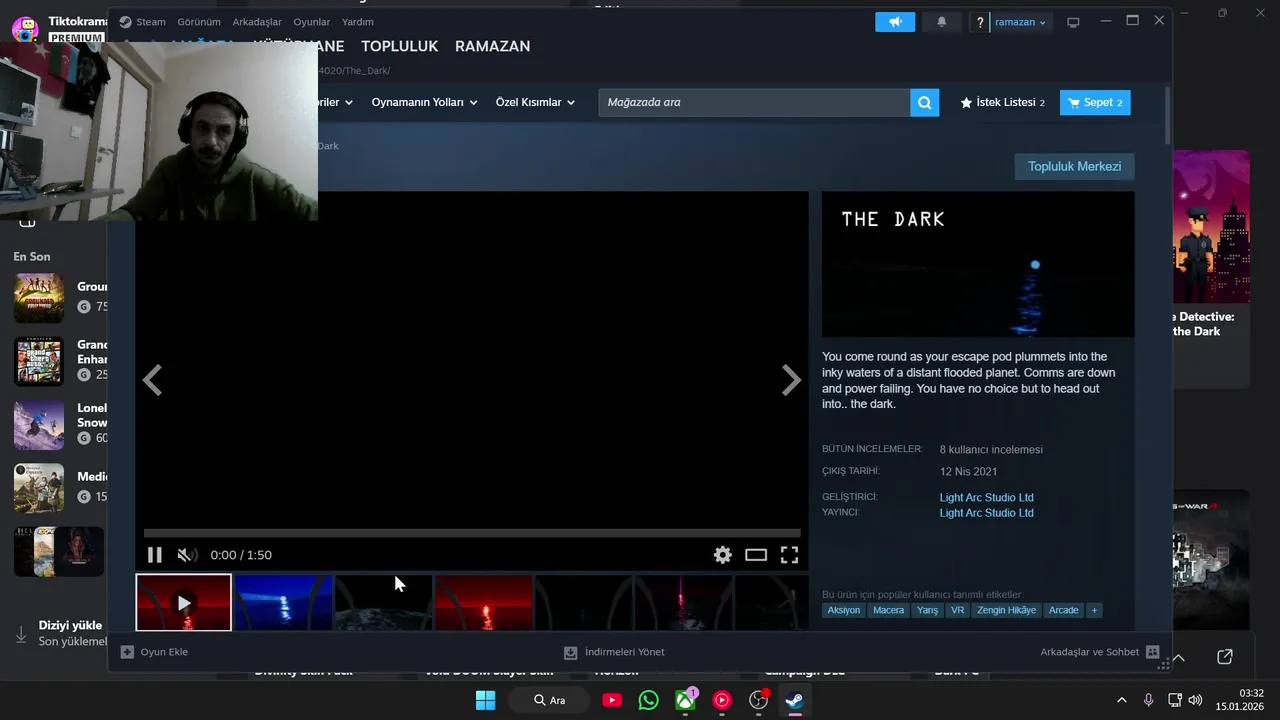Viewport: 1280px width, 720px height.
Task: Click the taskbar Ara search box
Action: 548,700
